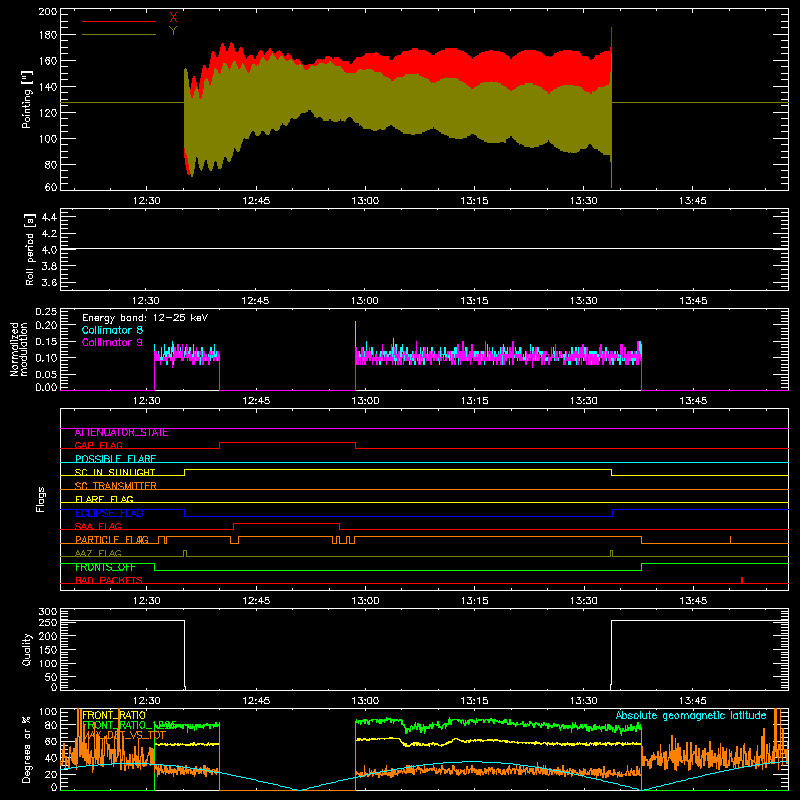Click the 4.0 value on Roll period axis
The width and height of the screenshot is (800, 800).
tap(48, 250)
